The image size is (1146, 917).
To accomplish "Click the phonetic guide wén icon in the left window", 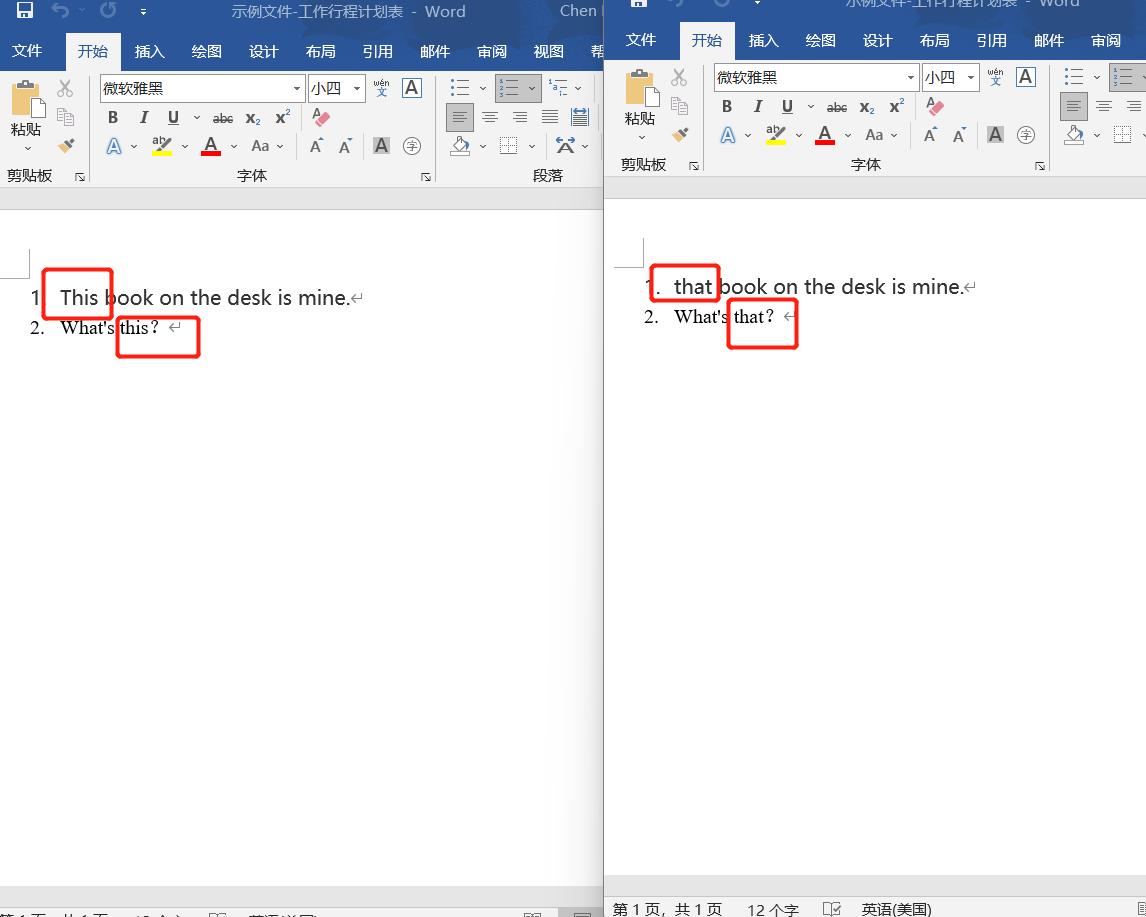I will click(381, 88).
